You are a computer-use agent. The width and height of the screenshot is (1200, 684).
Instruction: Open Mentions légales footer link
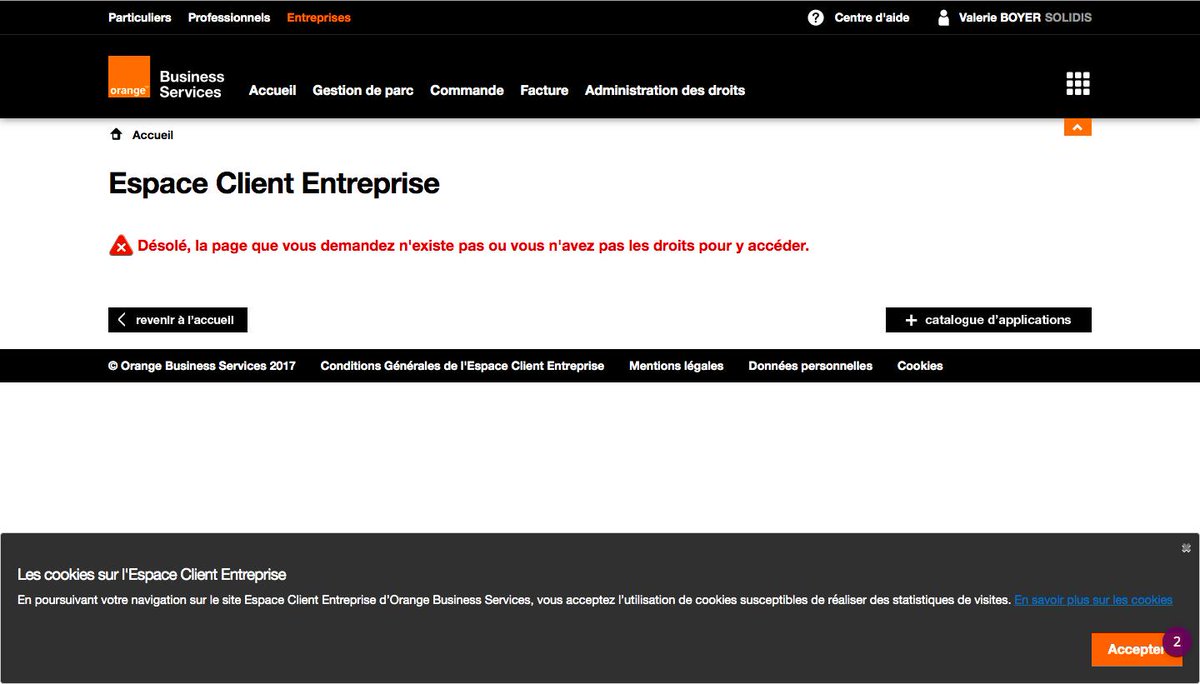click(x=676, y=366)
